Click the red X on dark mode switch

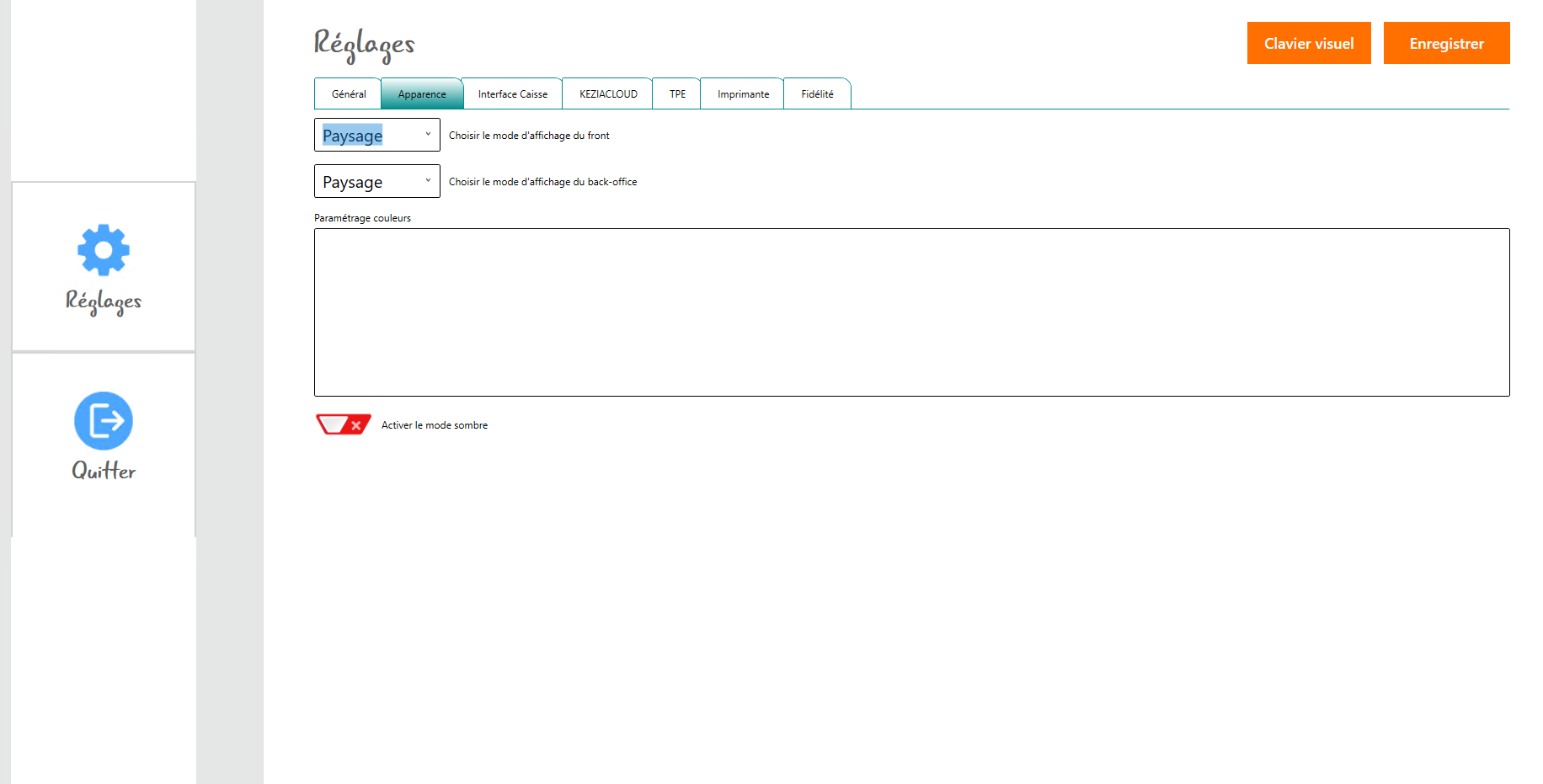point(356,425)
